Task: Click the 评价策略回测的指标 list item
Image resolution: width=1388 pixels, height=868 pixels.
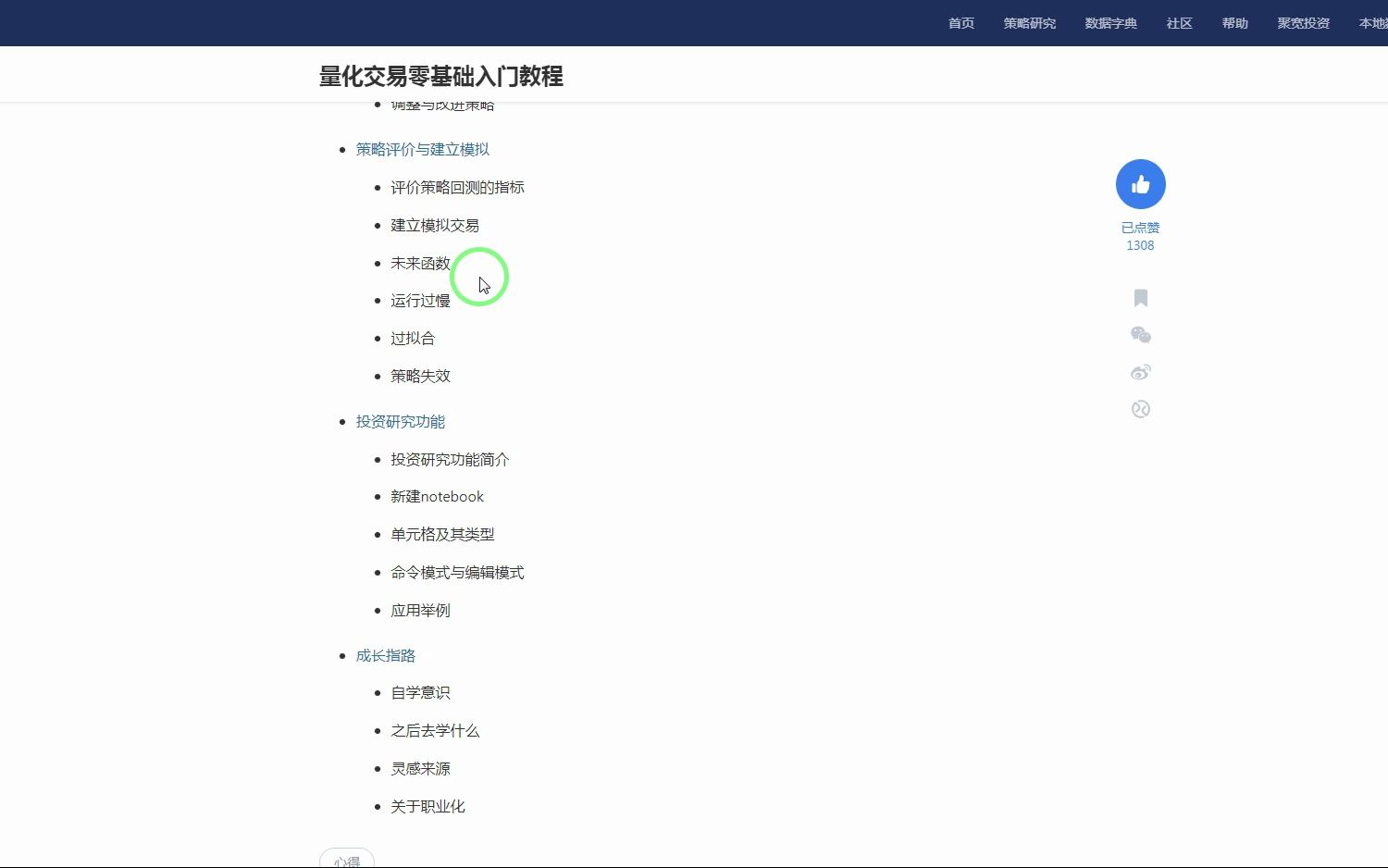Action: point(457,187)
